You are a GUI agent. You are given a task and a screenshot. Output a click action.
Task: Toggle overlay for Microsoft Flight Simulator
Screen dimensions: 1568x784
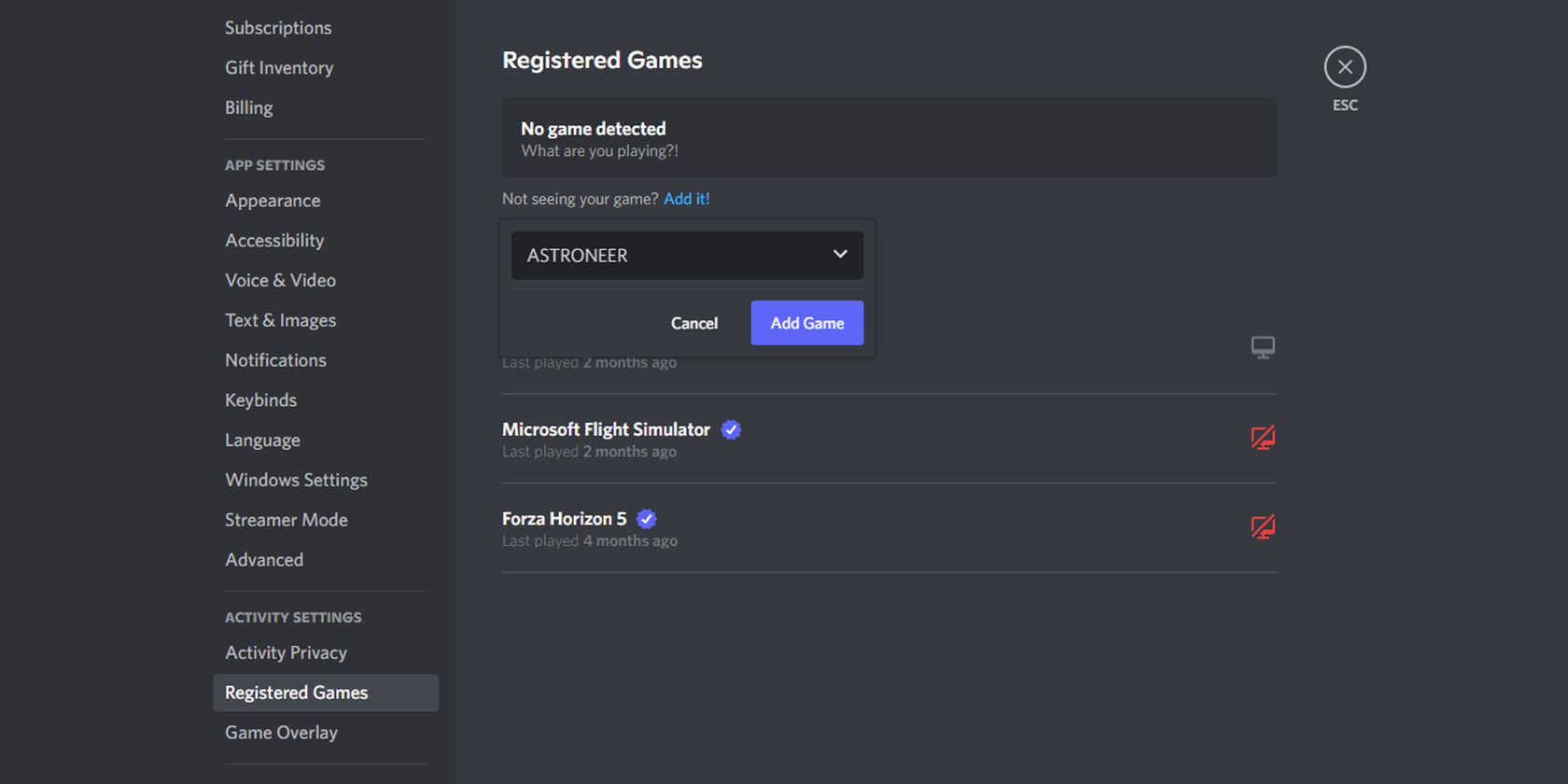pyautogui.click(x=1262, y=438)
